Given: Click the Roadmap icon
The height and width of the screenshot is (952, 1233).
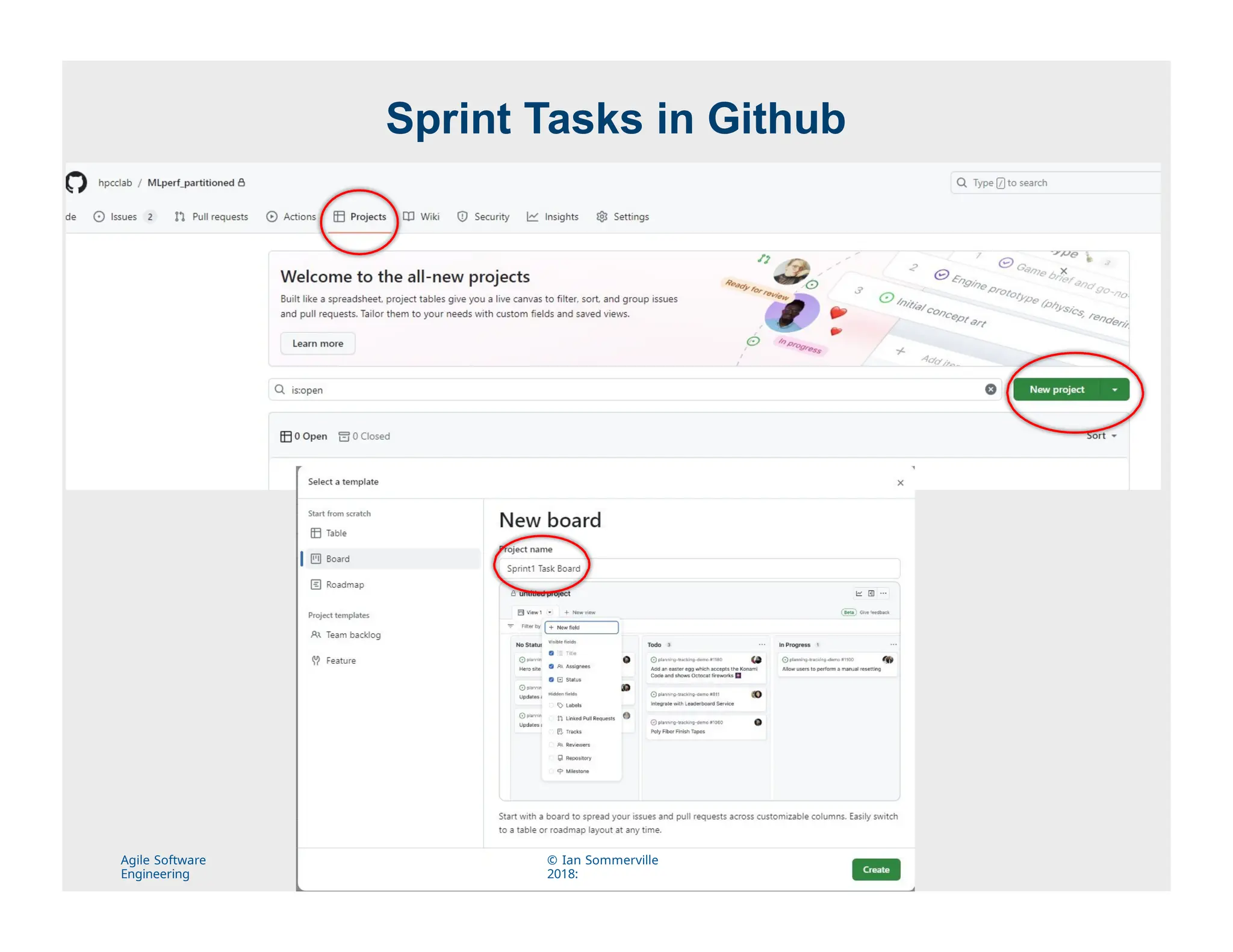Looking at the screenshot, I should (315, 584).
